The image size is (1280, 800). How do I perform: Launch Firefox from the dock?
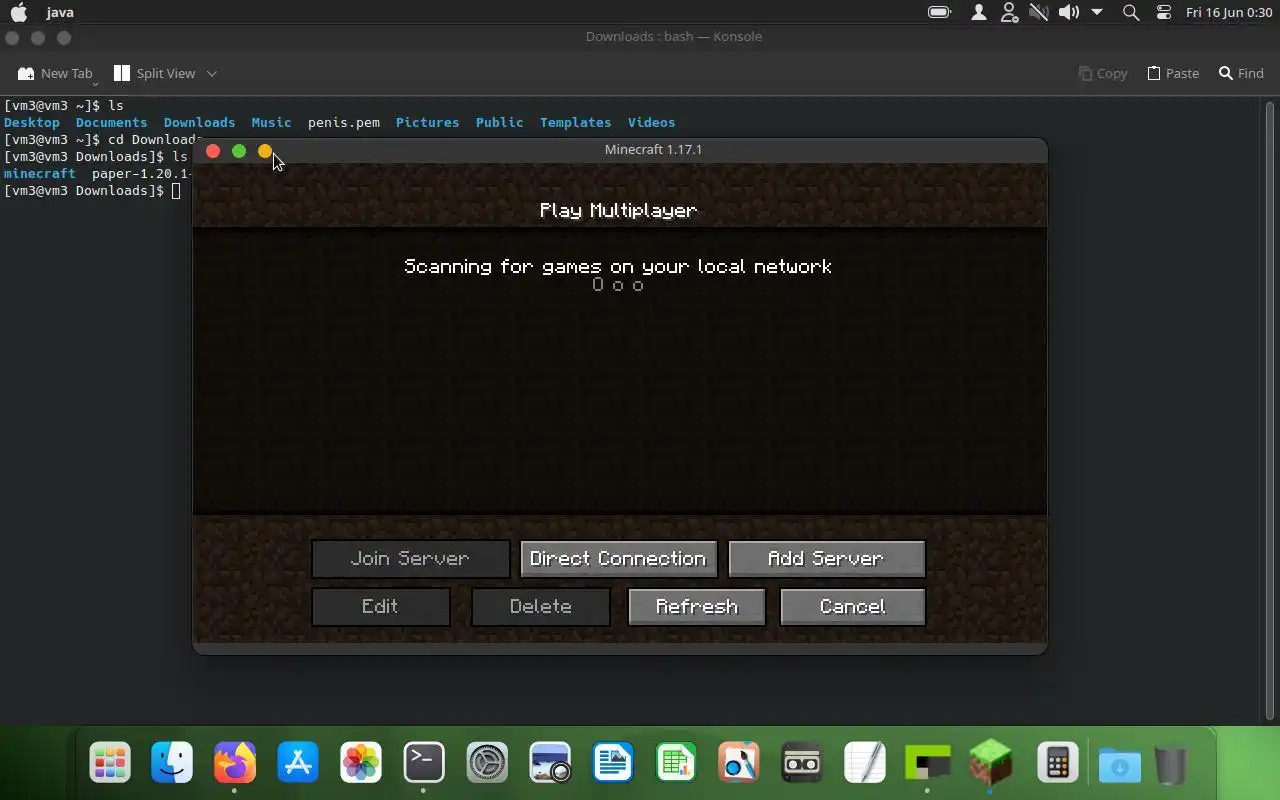(x=235, y=763)
